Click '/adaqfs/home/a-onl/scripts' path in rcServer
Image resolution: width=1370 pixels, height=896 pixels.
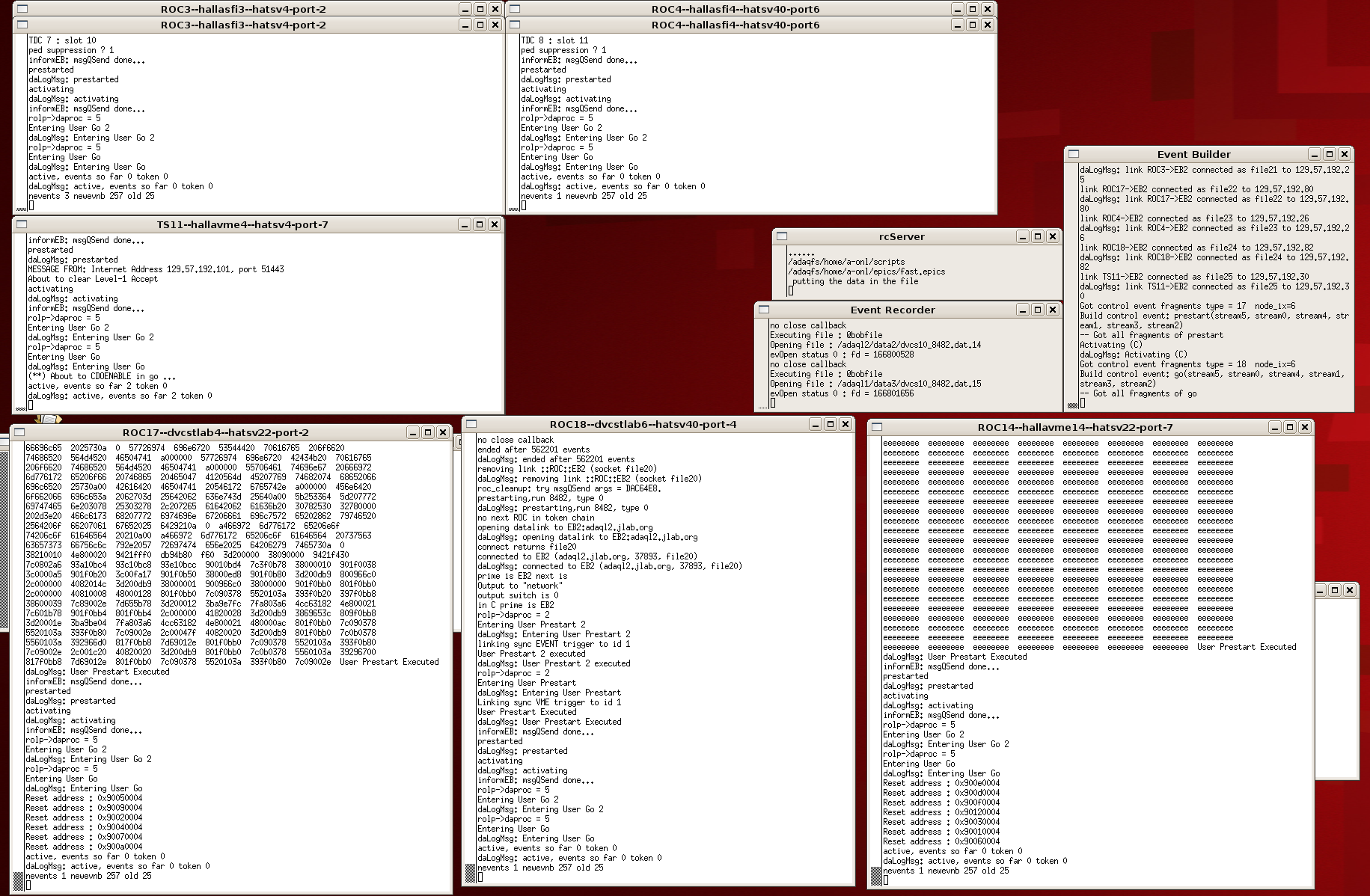click(x=846, y=262)
